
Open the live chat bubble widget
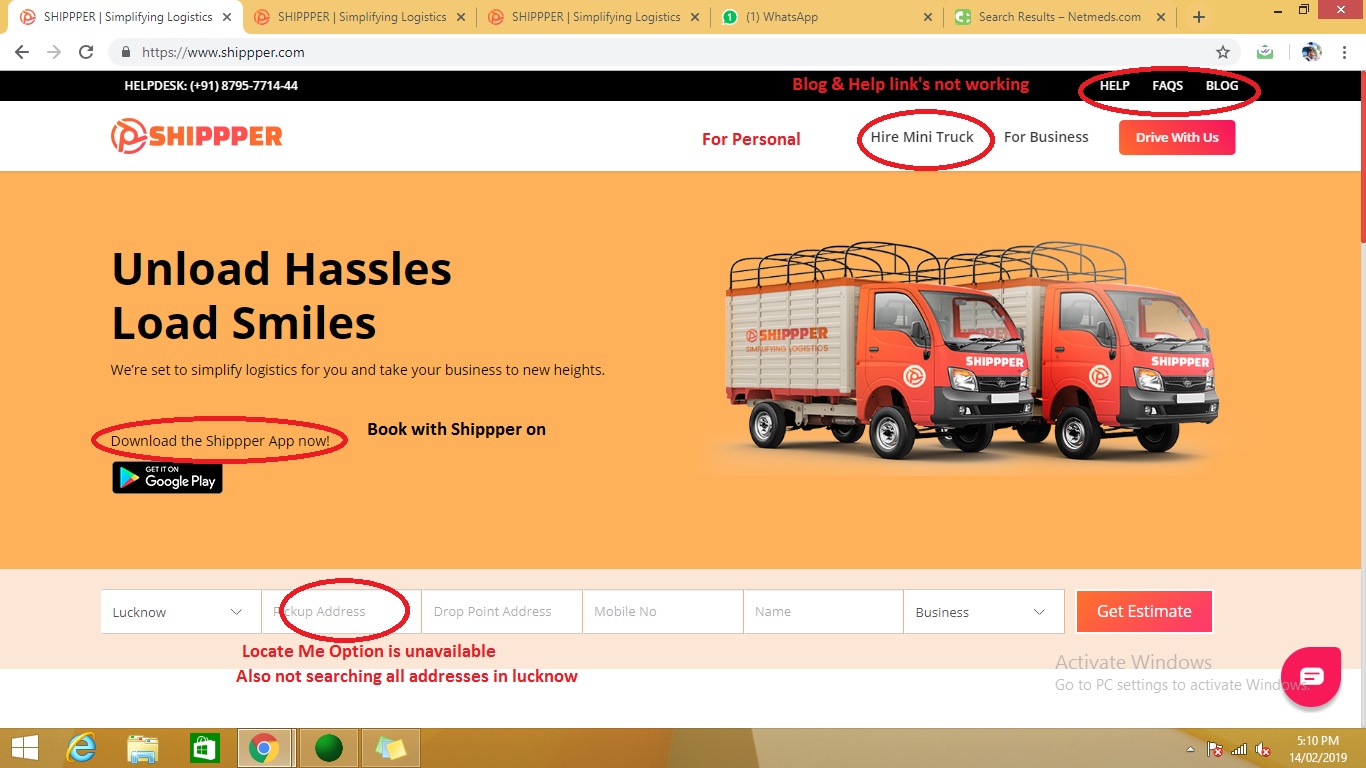[x=1311, y=677]
